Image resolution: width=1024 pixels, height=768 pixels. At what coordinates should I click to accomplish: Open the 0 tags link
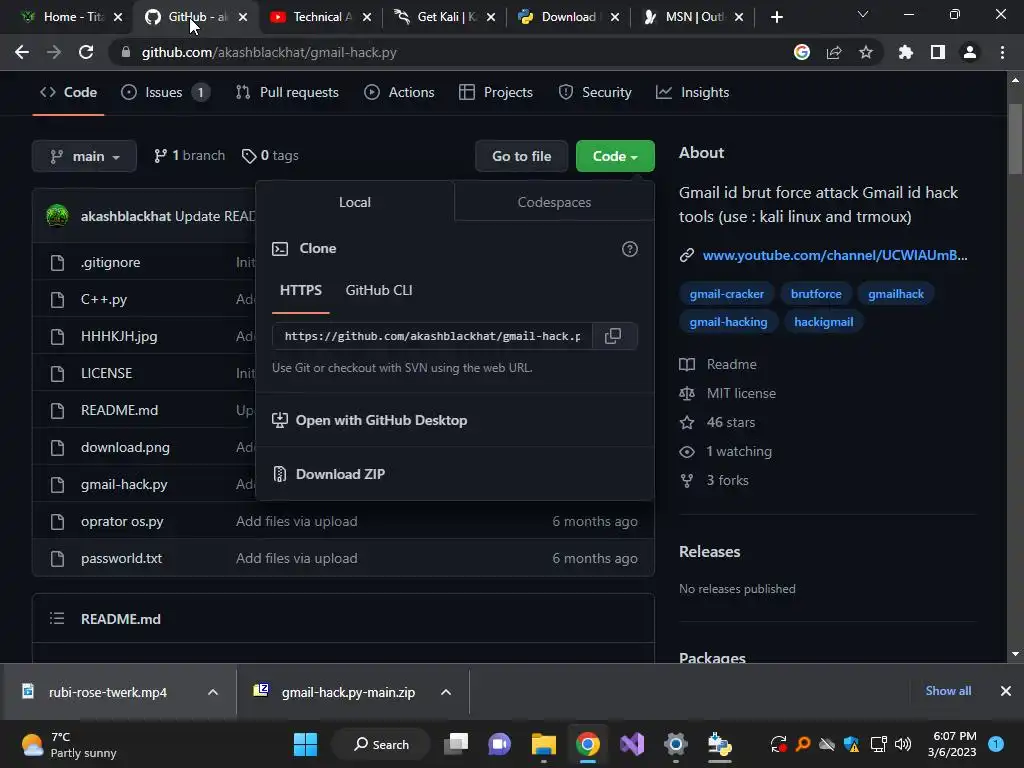coord(270,155)
